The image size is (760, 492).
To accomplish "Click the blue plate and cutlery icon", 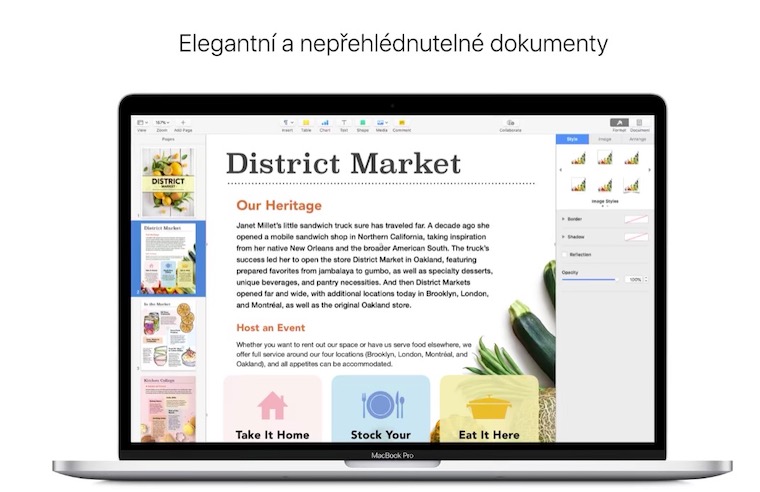I will point(382,405).
